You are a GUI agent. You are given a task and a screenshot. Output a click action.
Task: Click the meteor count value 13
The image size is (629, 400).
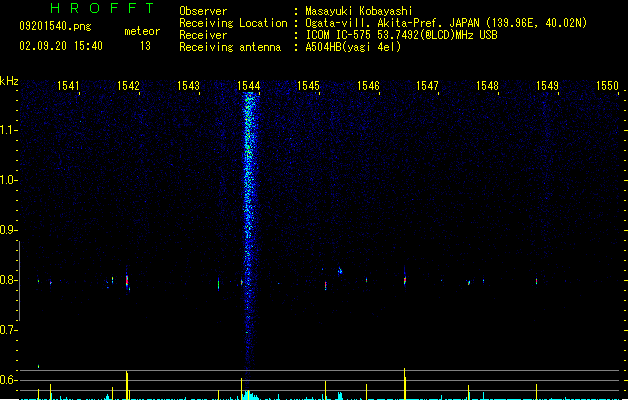click(x=145, y=46)
